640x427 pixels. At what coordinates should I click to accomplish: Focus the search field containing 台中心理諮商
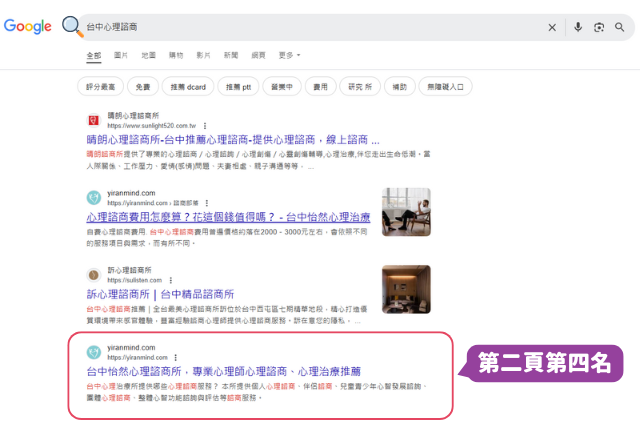click(x=314, y=27)
